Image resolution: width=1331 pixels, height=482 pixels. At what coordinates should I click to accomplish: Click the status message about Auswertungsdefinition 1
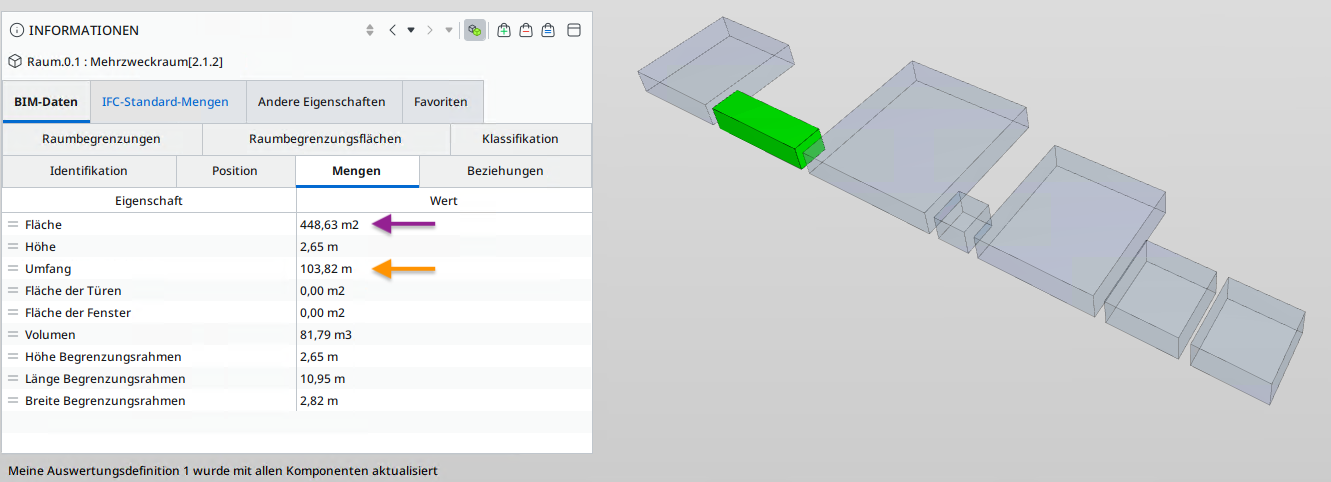click(222, 469)
